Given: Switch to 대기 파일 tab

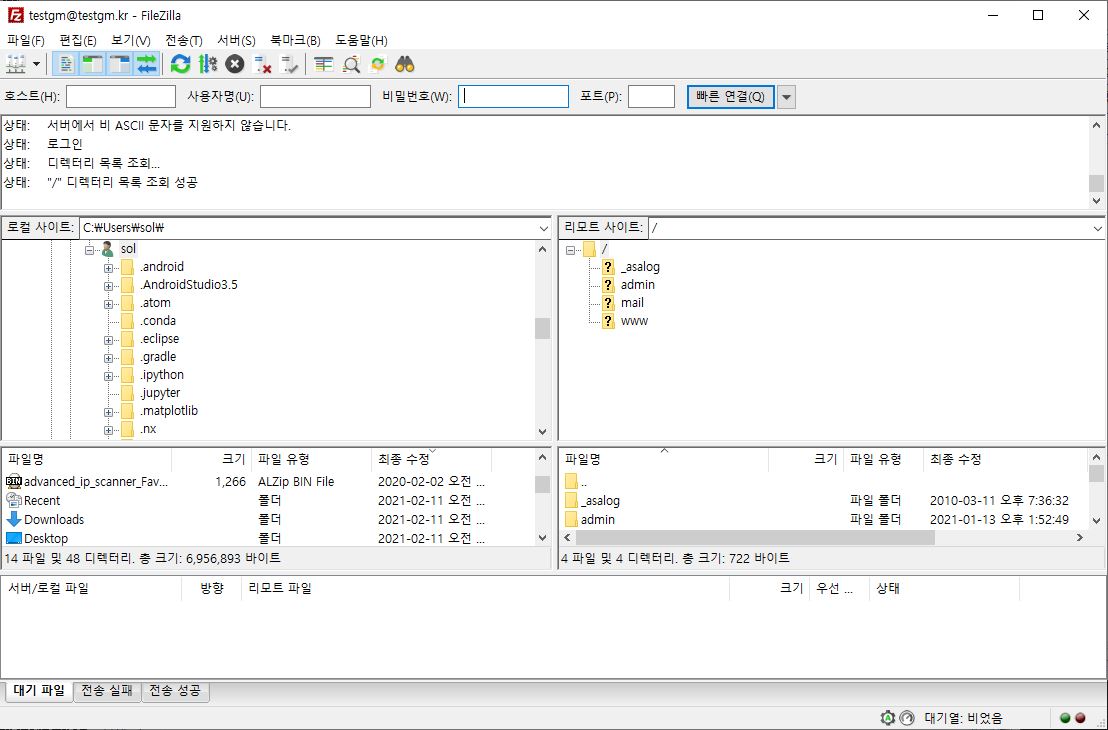Looking at the screenshot, I should (x=39, y=690).
